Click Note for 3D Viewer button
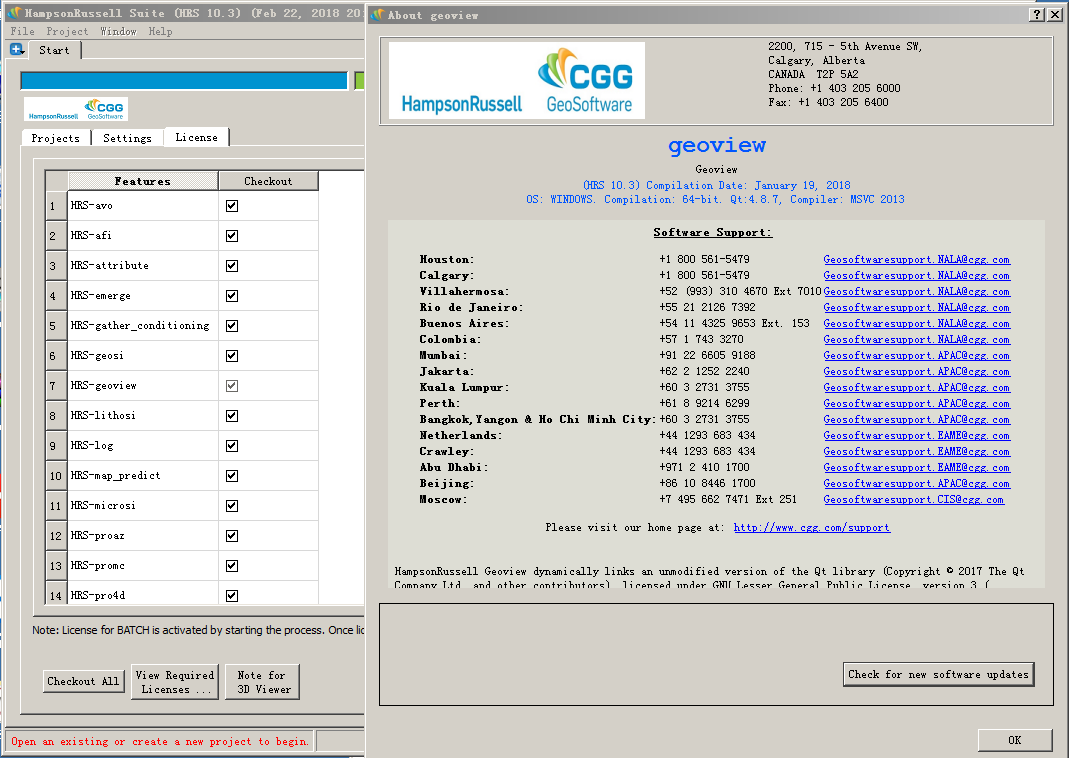Viewport: 1069px width, 758px height. pos(262,682)
